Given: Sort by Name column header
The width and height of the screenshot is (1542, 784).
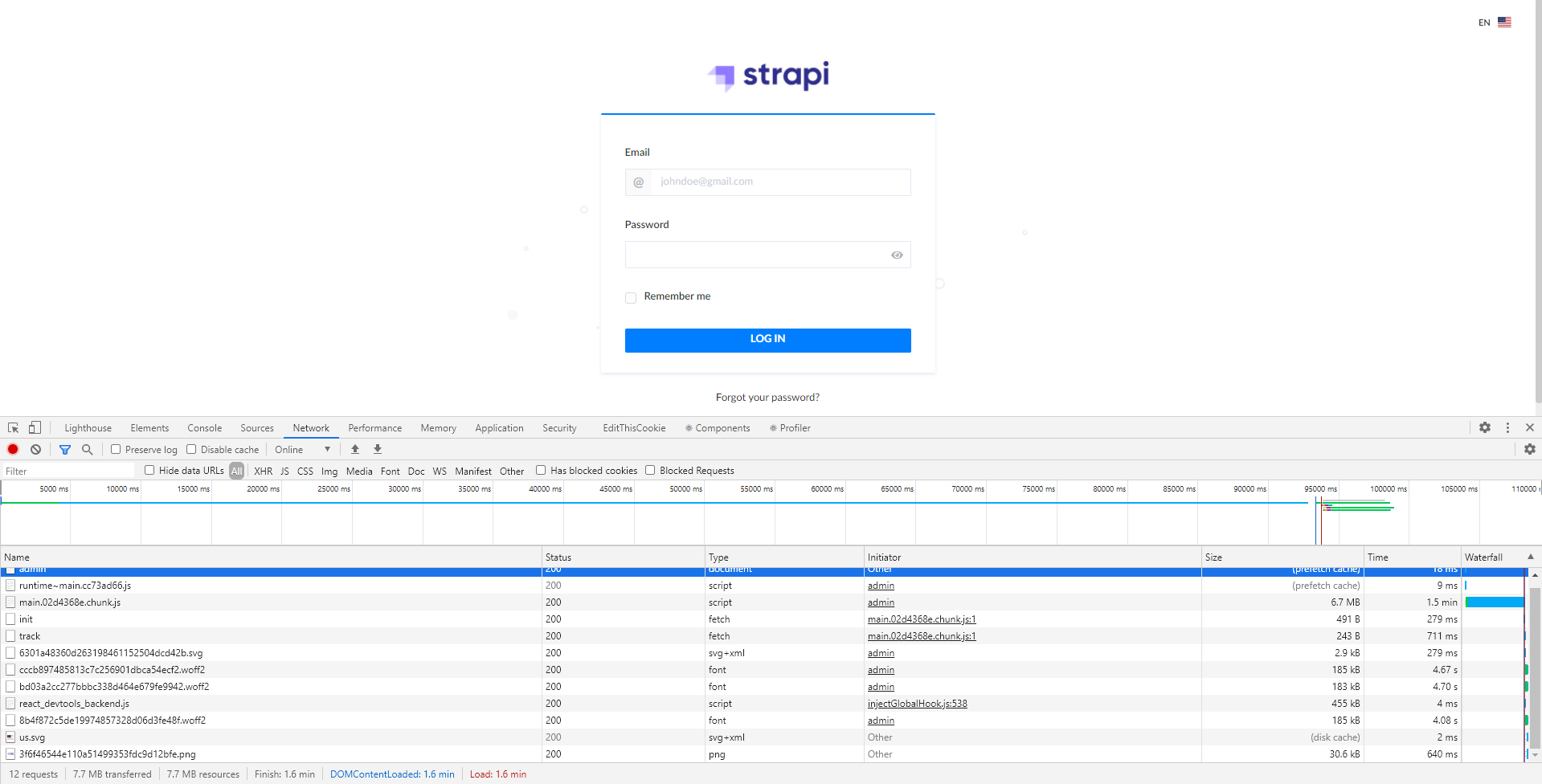Looking at the screenshot, I should [271, 557].
